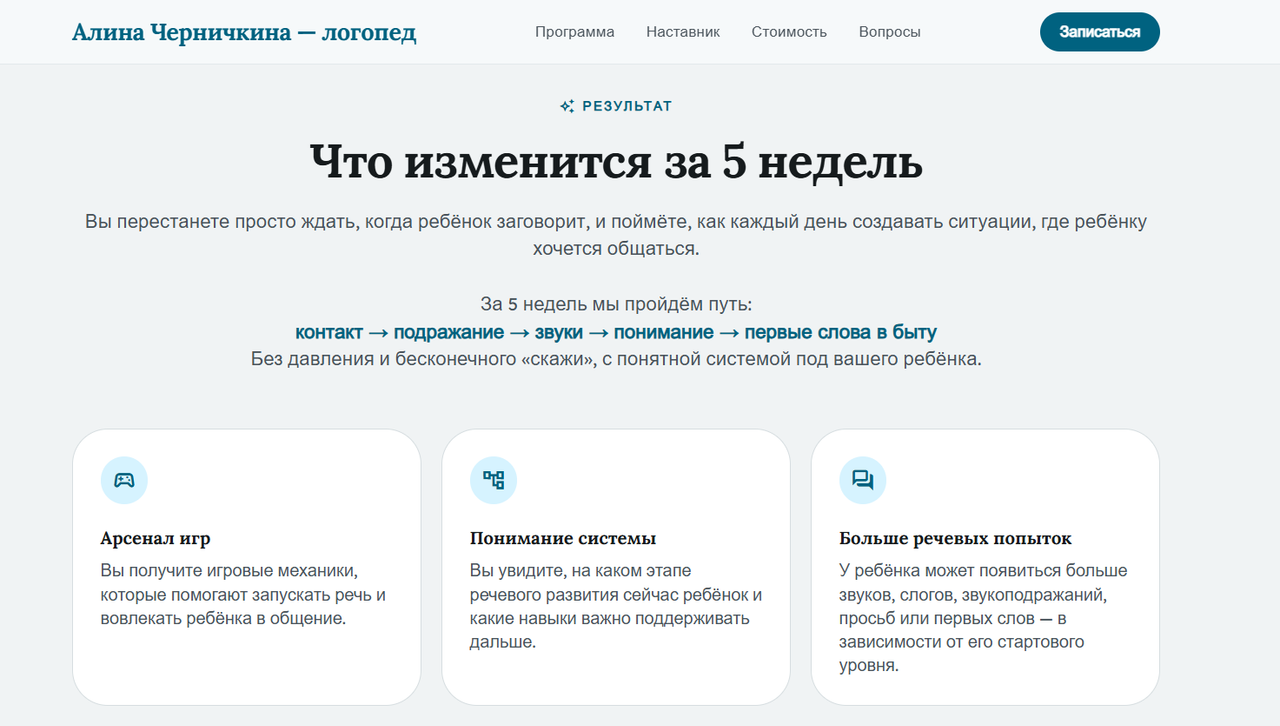This screenshot has height=726, width=1280.
Task: Click the paragraph starting Вы перестанете просто ждать
Action: (x=616, y=235)
